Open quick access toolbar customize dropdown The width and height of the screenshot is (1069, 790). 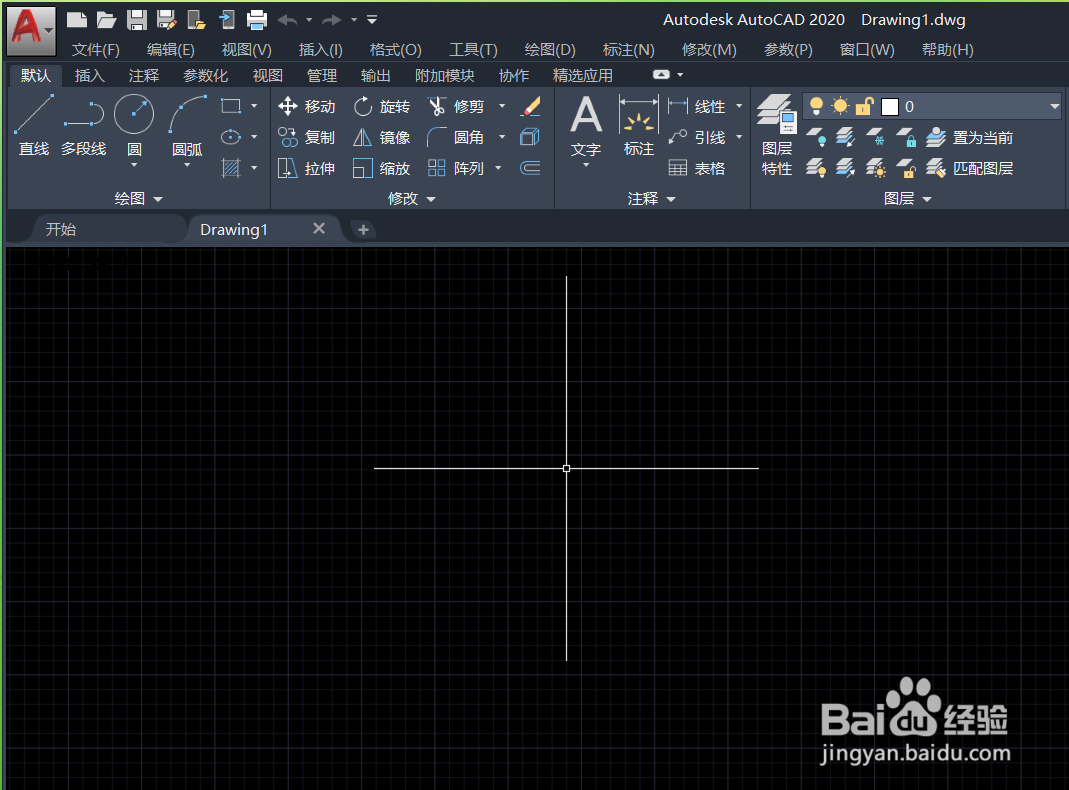coord(372,20)
